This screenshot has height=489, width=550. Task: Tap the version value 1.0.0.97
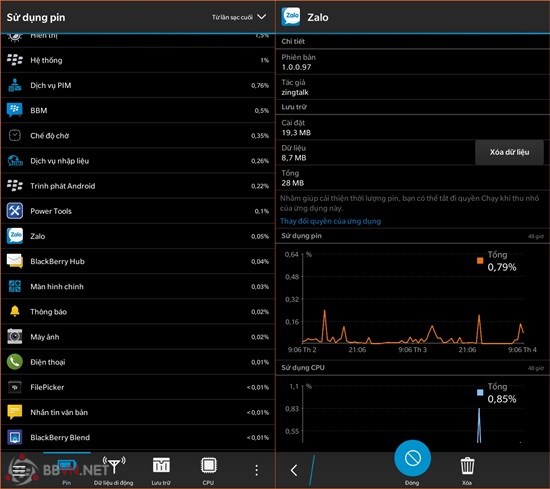(x=296, y=67)
